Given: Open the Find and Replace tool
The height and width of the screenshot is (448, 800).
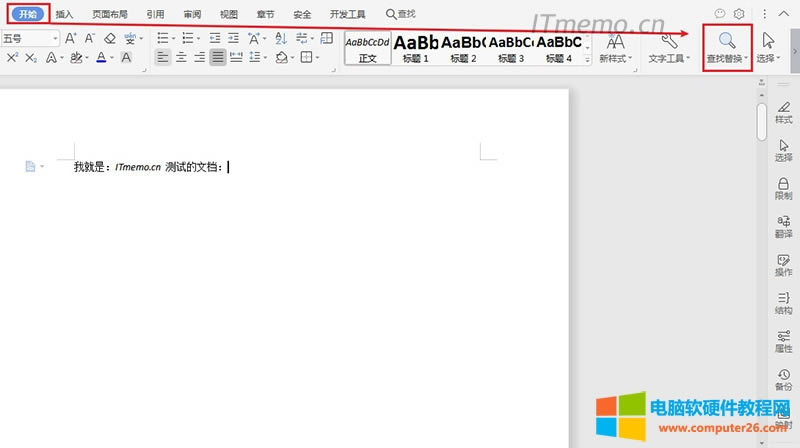Looking at the screenshot, I should [727, 46].
